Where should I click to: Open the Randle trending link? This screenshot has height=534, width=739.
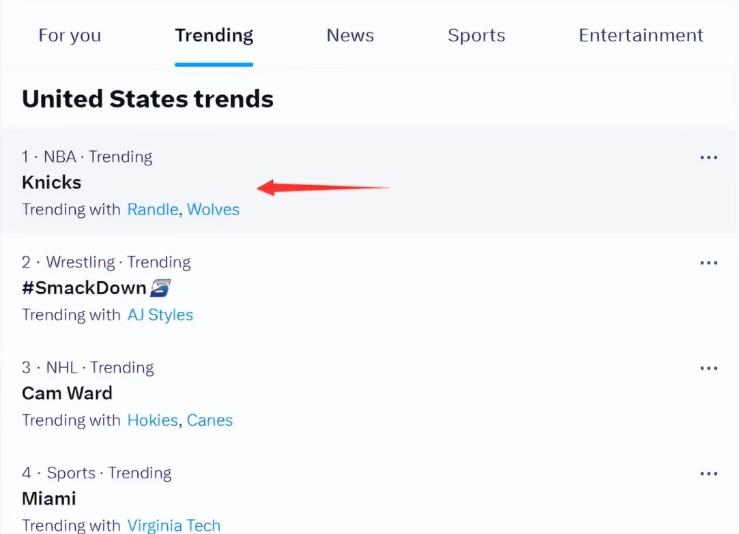[x=152, y=210]
